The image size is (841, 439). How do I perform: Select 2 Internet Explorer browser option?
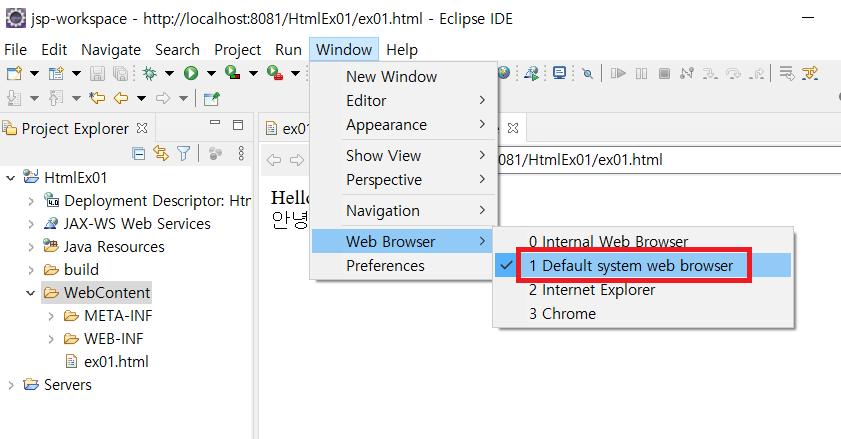point(643,290)
